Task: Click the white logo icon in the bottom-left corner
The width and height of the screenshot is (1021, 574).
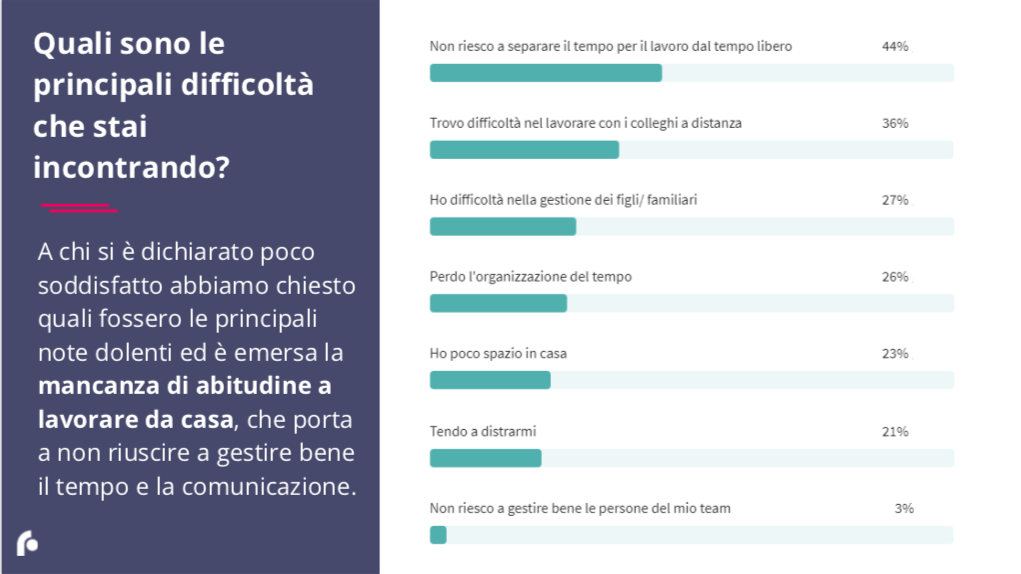Action: point(27,543)
